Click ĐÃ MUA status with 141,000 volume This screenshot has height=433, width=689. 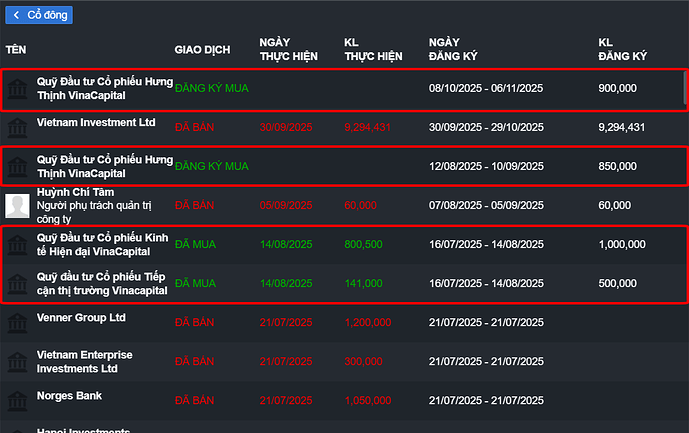(x=196, y=284)
